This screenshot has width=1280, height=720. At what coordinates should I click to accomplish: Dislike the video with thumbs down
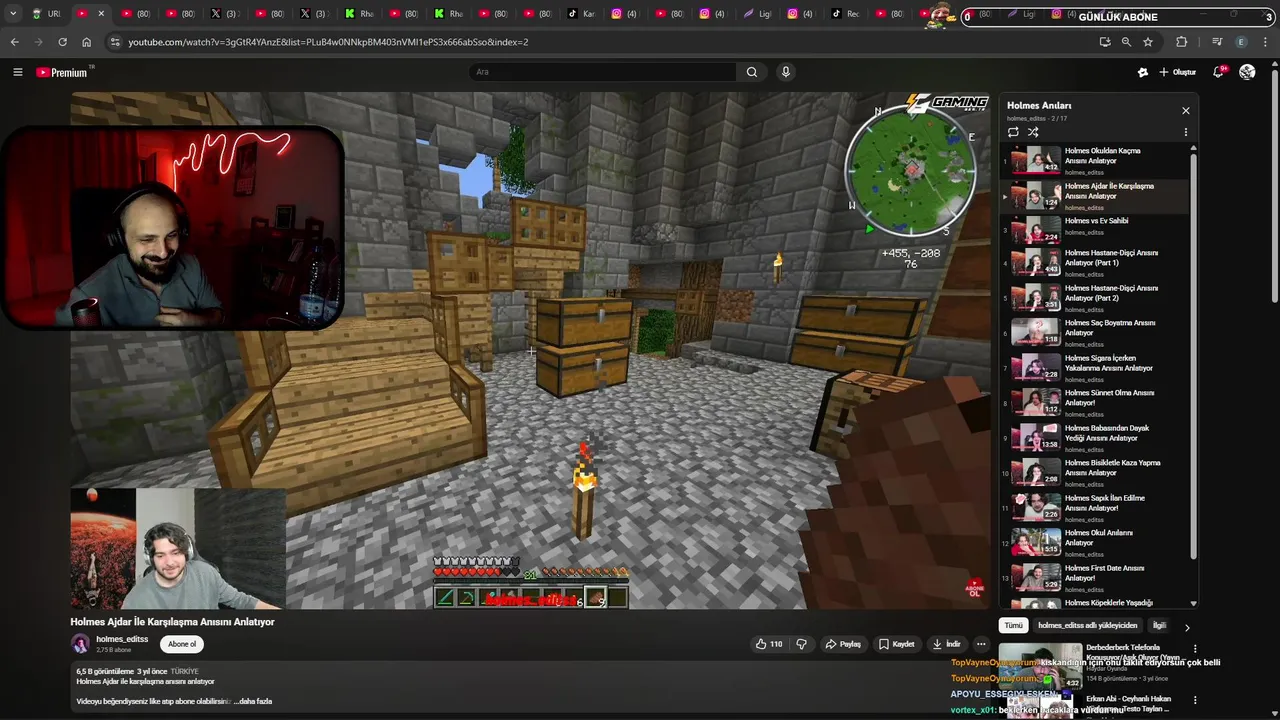[801, 644]
